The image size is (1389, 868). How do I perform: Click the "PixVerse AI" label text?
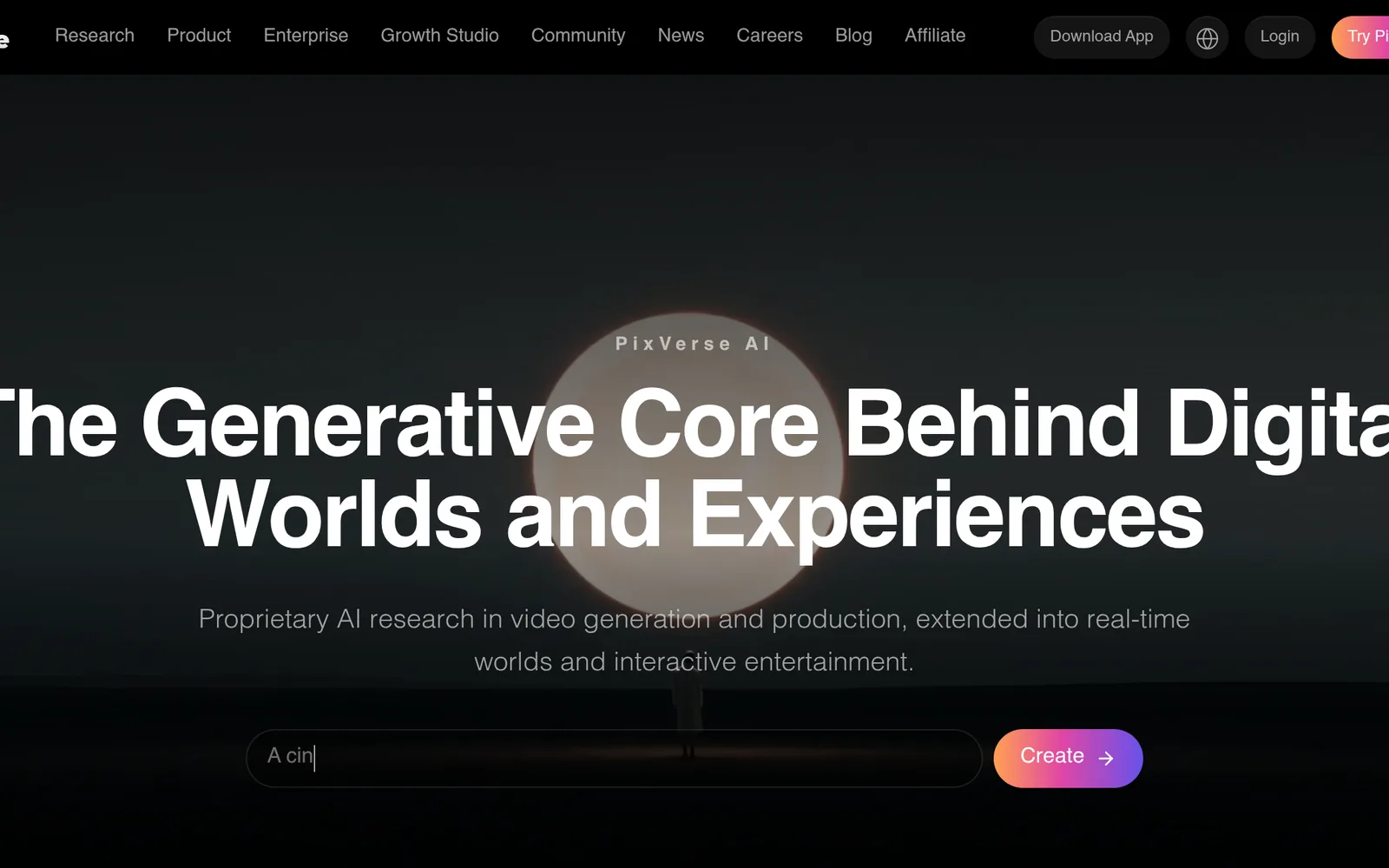pyautogui.click(x=694, y=344)
